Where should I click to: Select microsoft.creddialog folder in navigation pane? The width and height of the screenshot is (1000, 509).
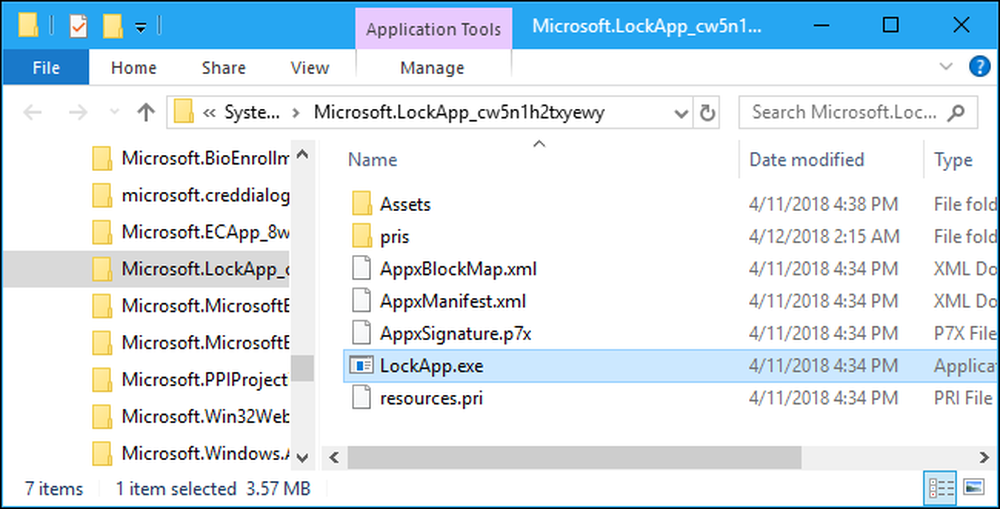(191, 196)
